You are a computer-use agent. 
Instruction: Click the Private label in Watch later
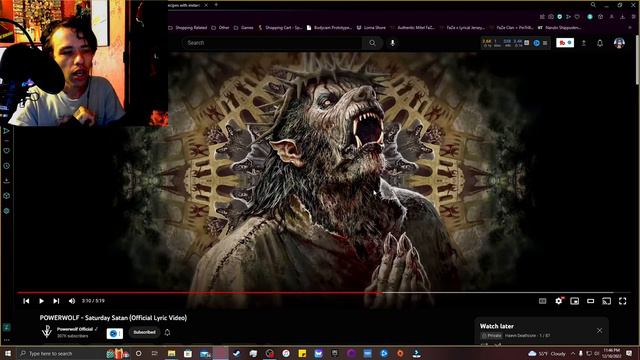point(492,336)
